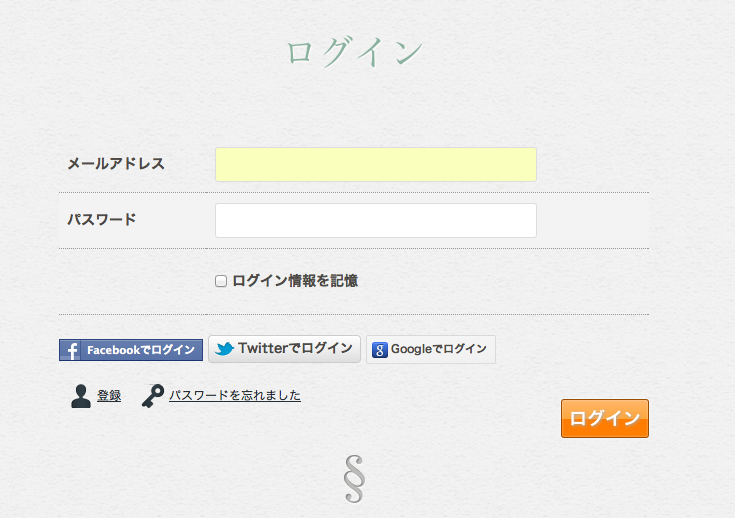Click the ログイン page heading

click(354, 52)
